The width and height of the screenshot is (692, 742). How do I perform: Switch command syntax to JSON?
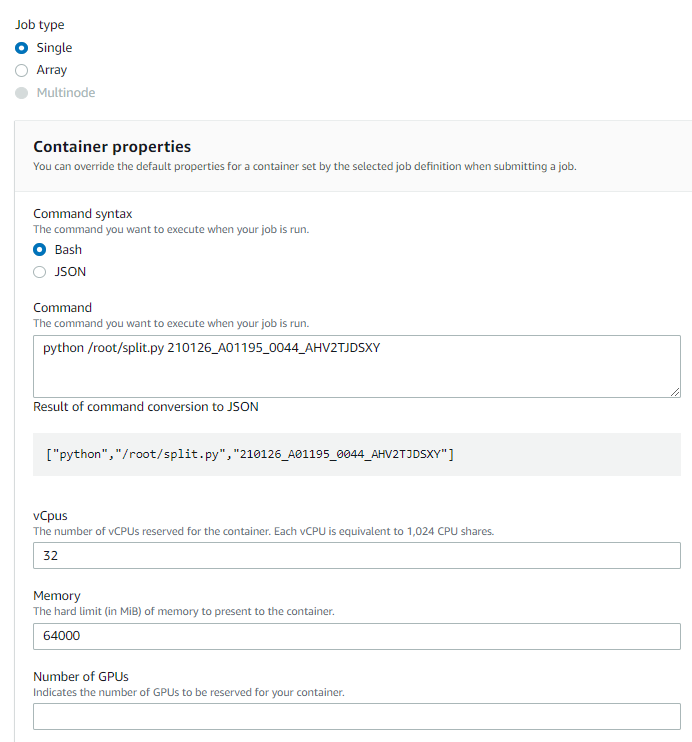tap(40, 272)
